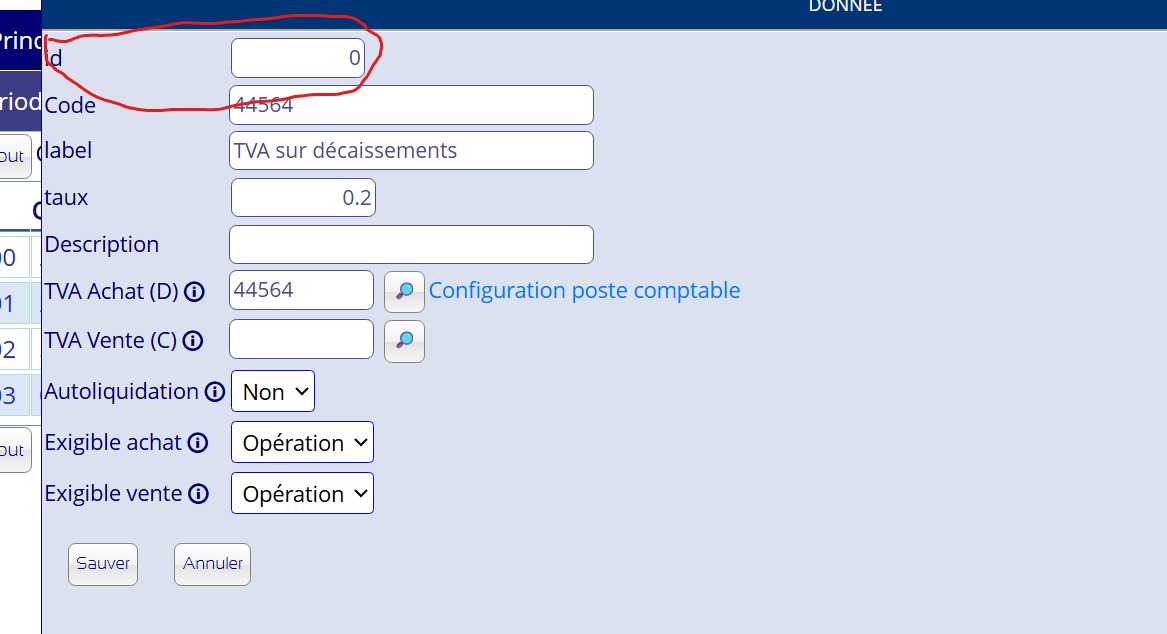Open the Exigible vente dropdown
This screenshot has height=634, width=1167.
coord(302,494)
